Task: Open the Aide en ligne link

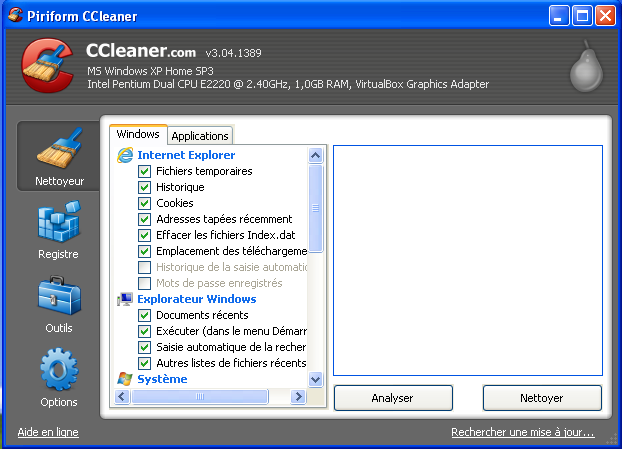Action: coord(48,432)
